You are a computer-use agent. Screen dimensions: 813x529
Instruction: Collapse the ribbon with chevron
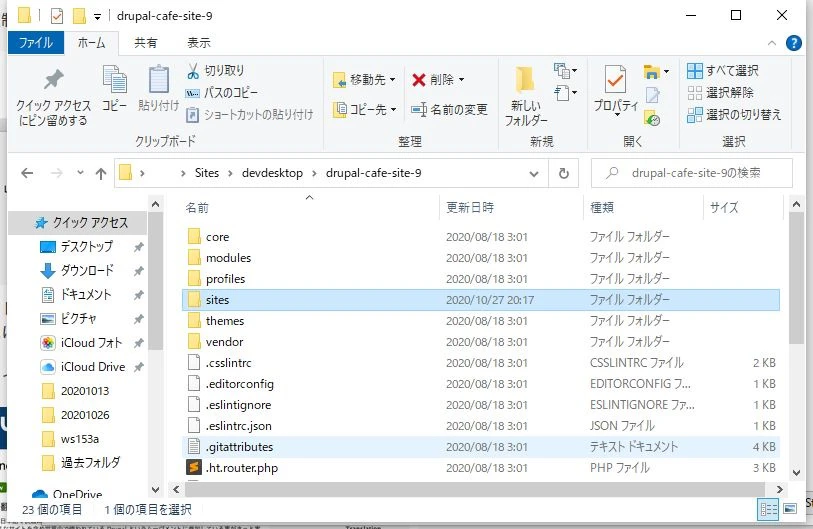click(x=772, y=43)
